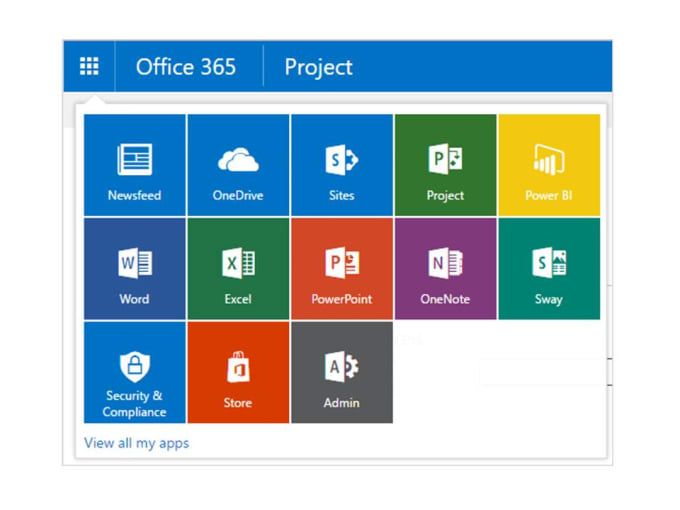680x510 pixels.
Task: Open the purple OneNote tile
Action: click(x=446, y=269)
